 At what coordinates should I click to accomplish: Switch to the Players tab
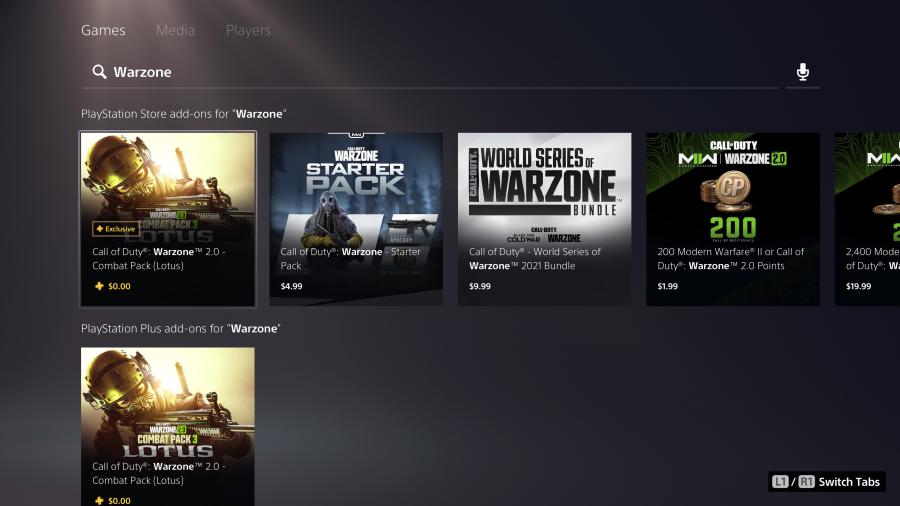pyautogui.click(x=248, y=30)
